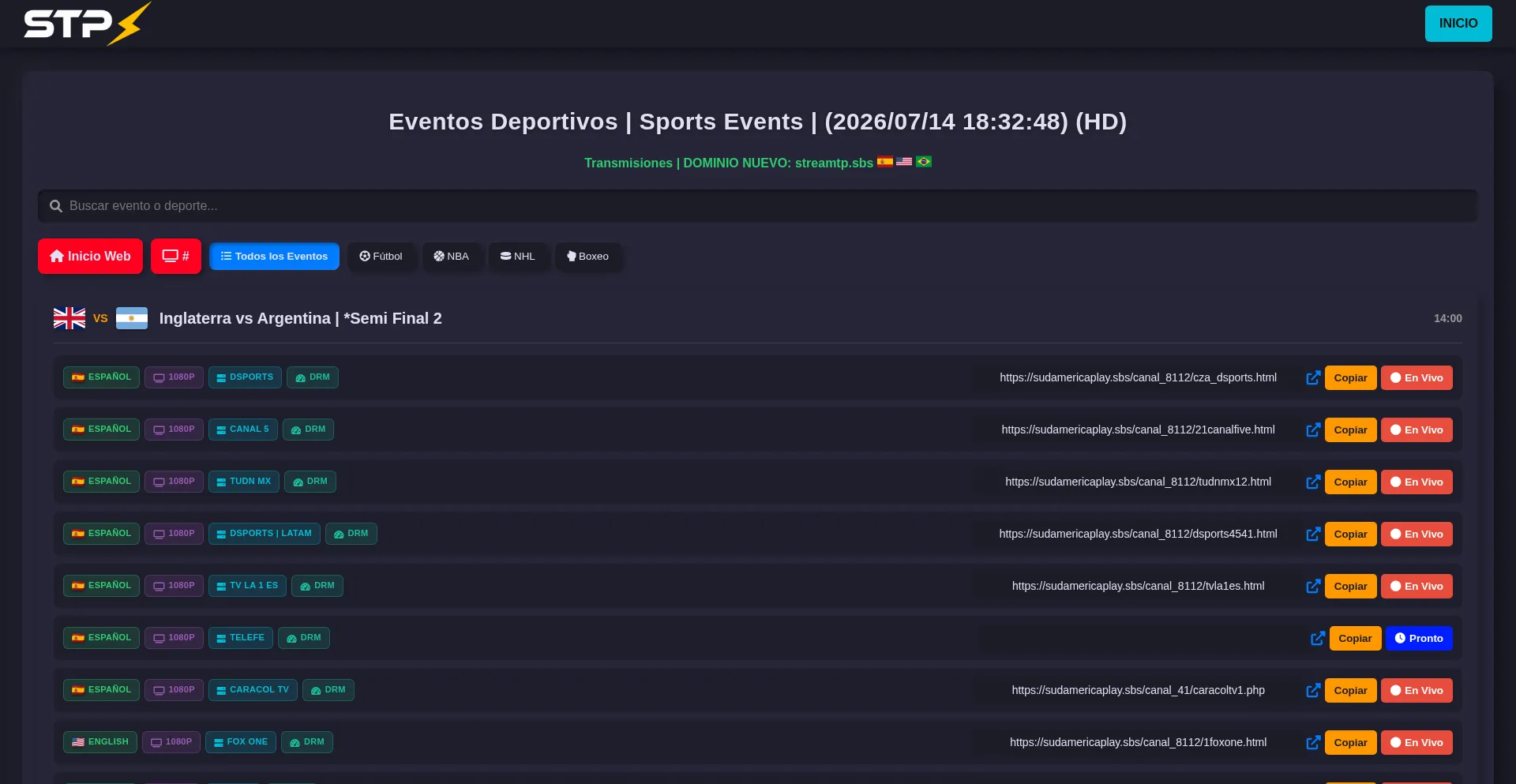Click the DSPORTS channel tag
The width and height of the screenshot is (1516, 784).
[245, 377]
